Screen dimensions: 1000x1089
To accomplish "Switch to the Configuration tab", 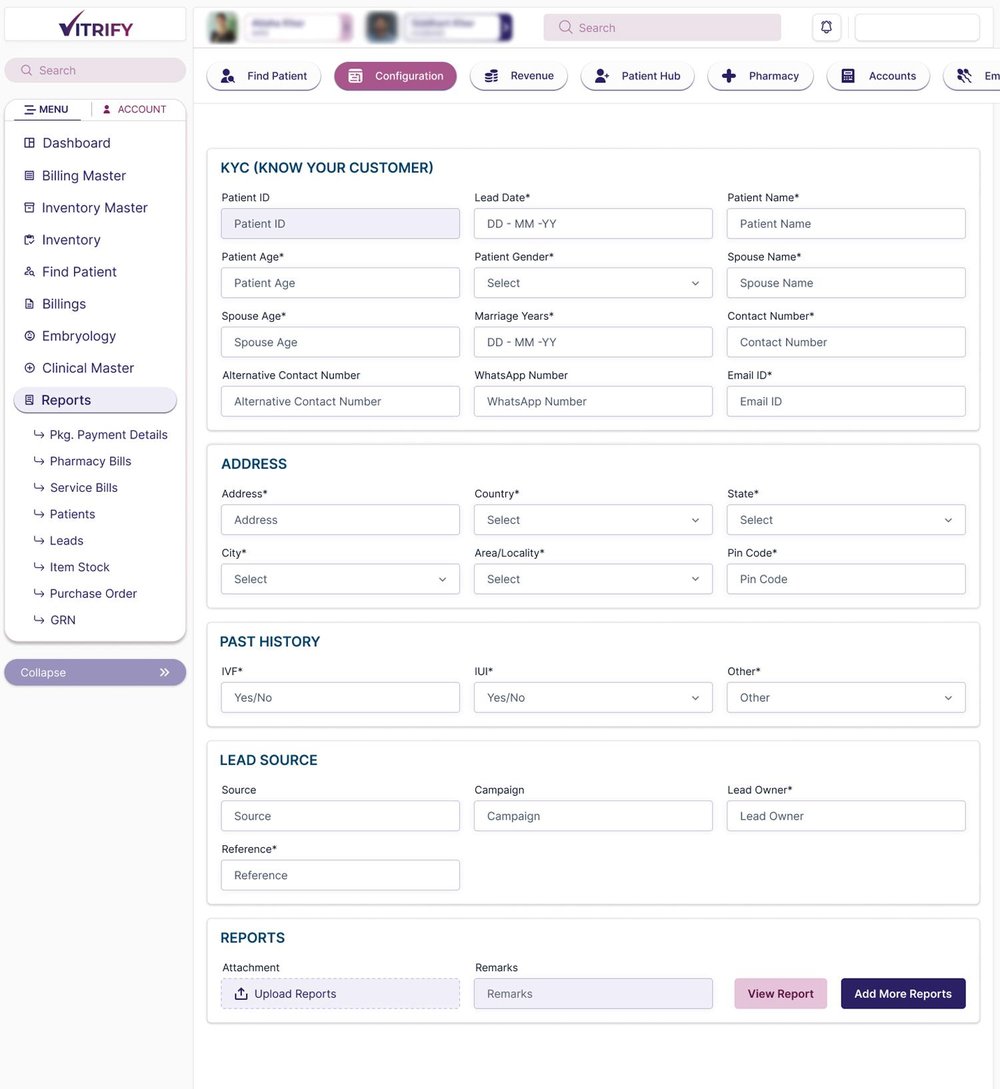I will pyautogui.click(x=395, y=76).
